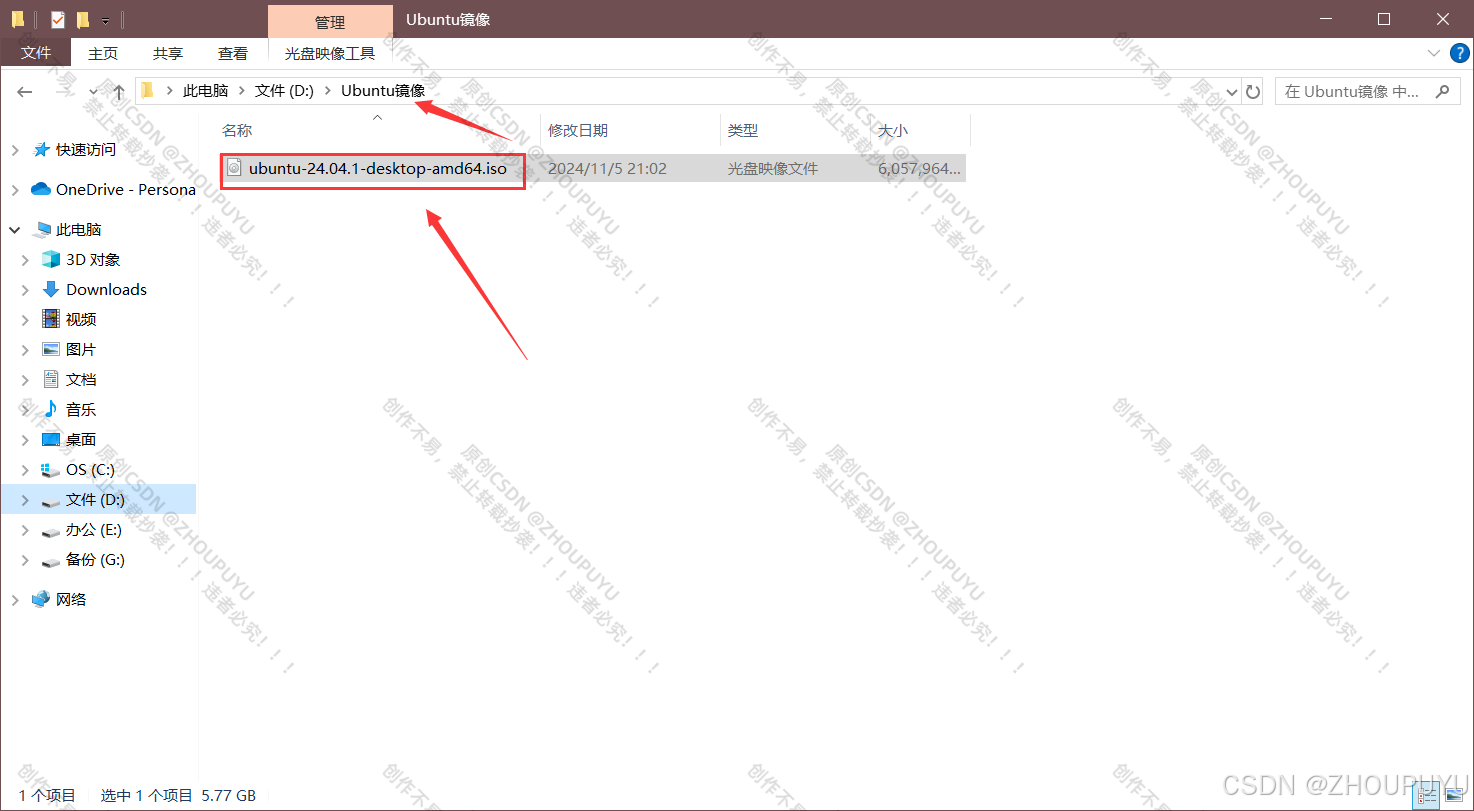The height and width of the screenshot is (811, 1474).
Task: Open ribbon help question mark icon
Action: click(x=1458, y=53)
